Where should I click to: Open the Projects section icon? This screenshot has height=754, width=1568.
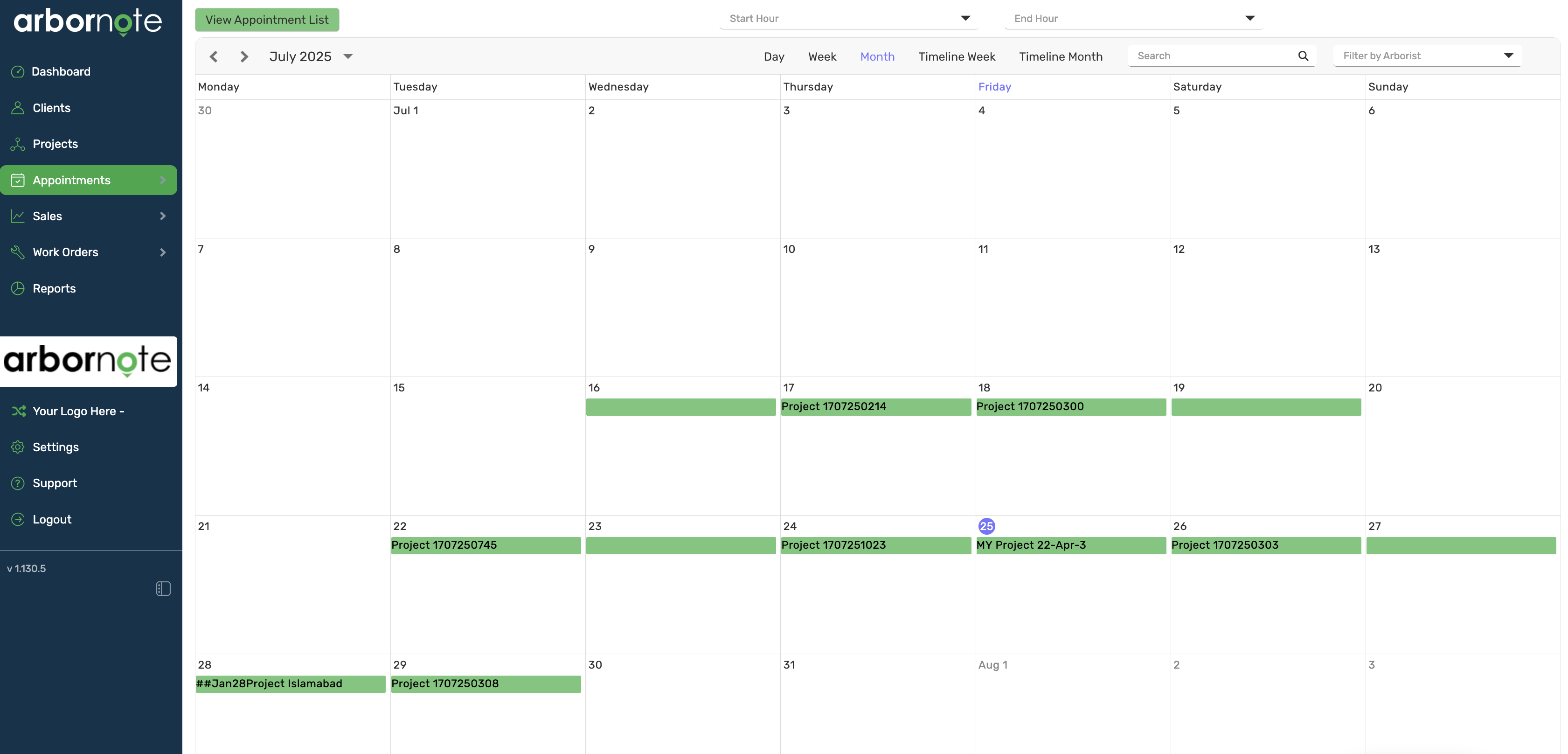click(x=18, y=144)
